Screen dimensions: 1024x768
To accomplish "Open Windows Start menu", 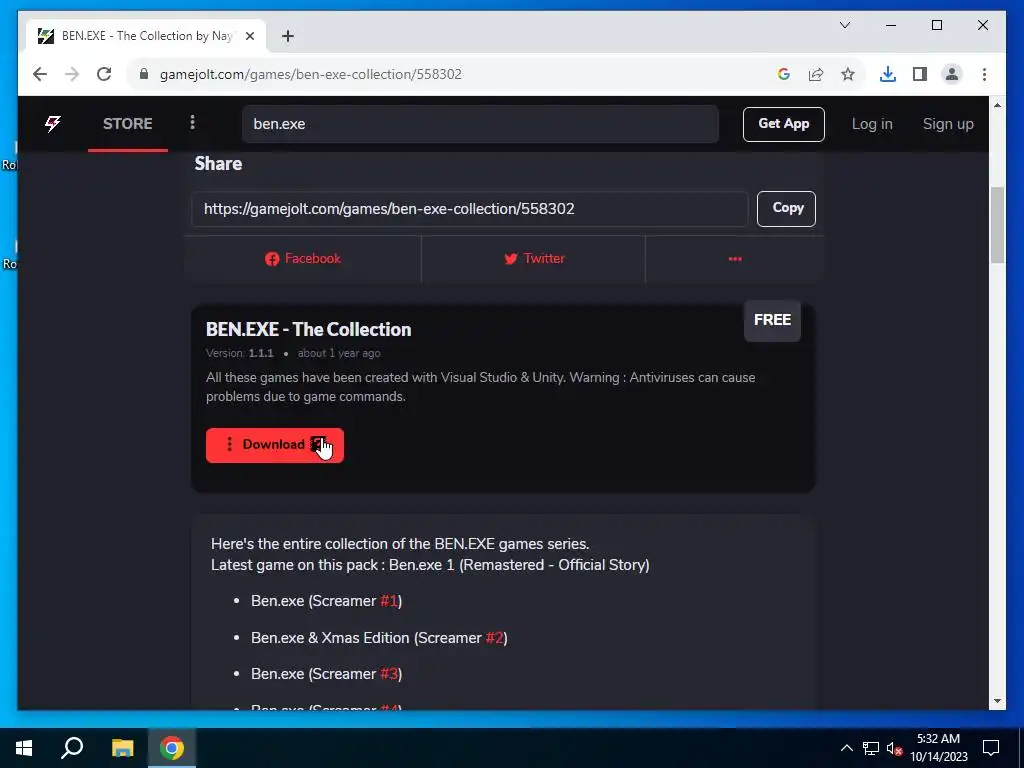I will 24,748.
